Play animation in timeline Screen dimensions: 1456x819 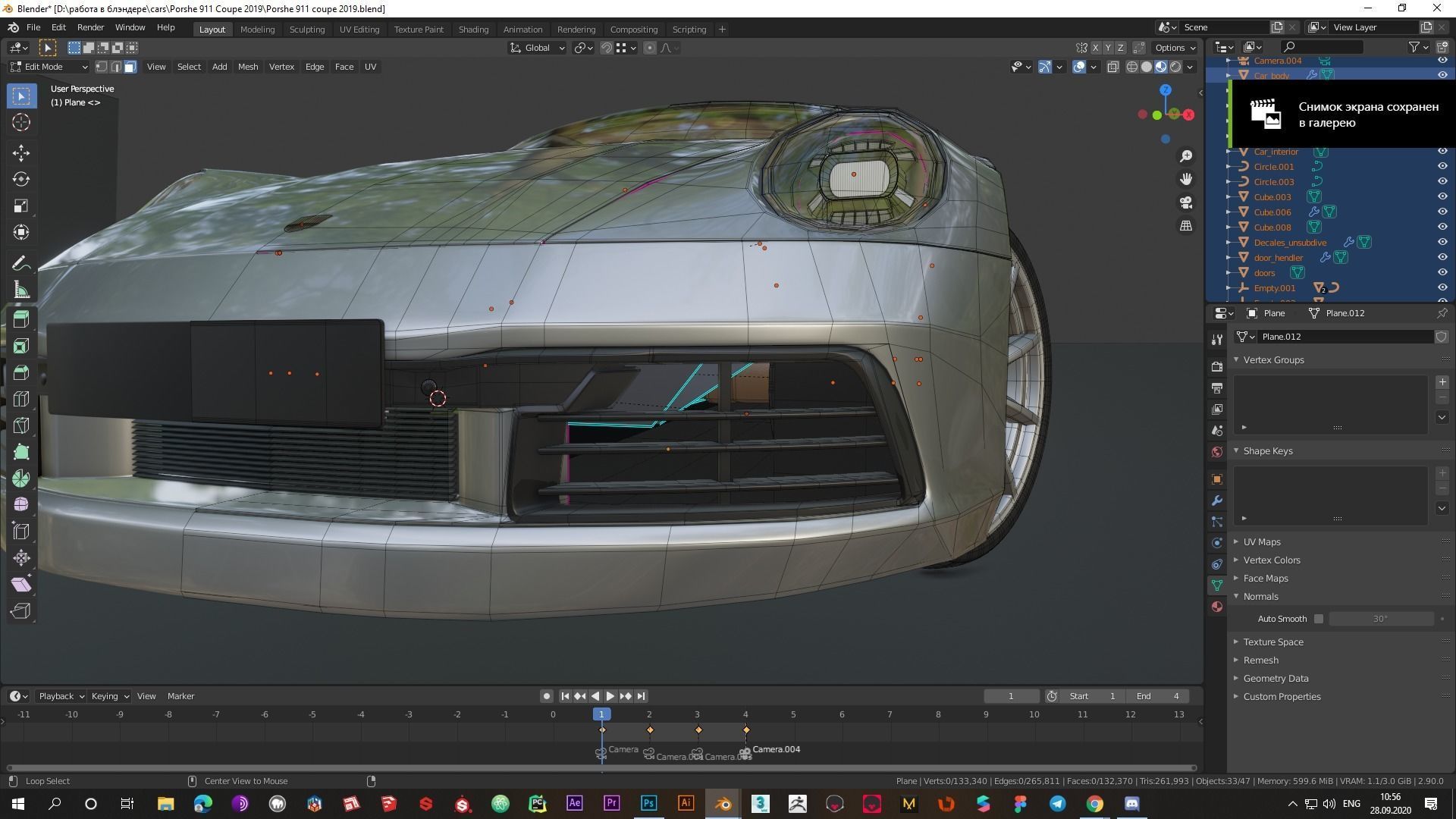610,696
